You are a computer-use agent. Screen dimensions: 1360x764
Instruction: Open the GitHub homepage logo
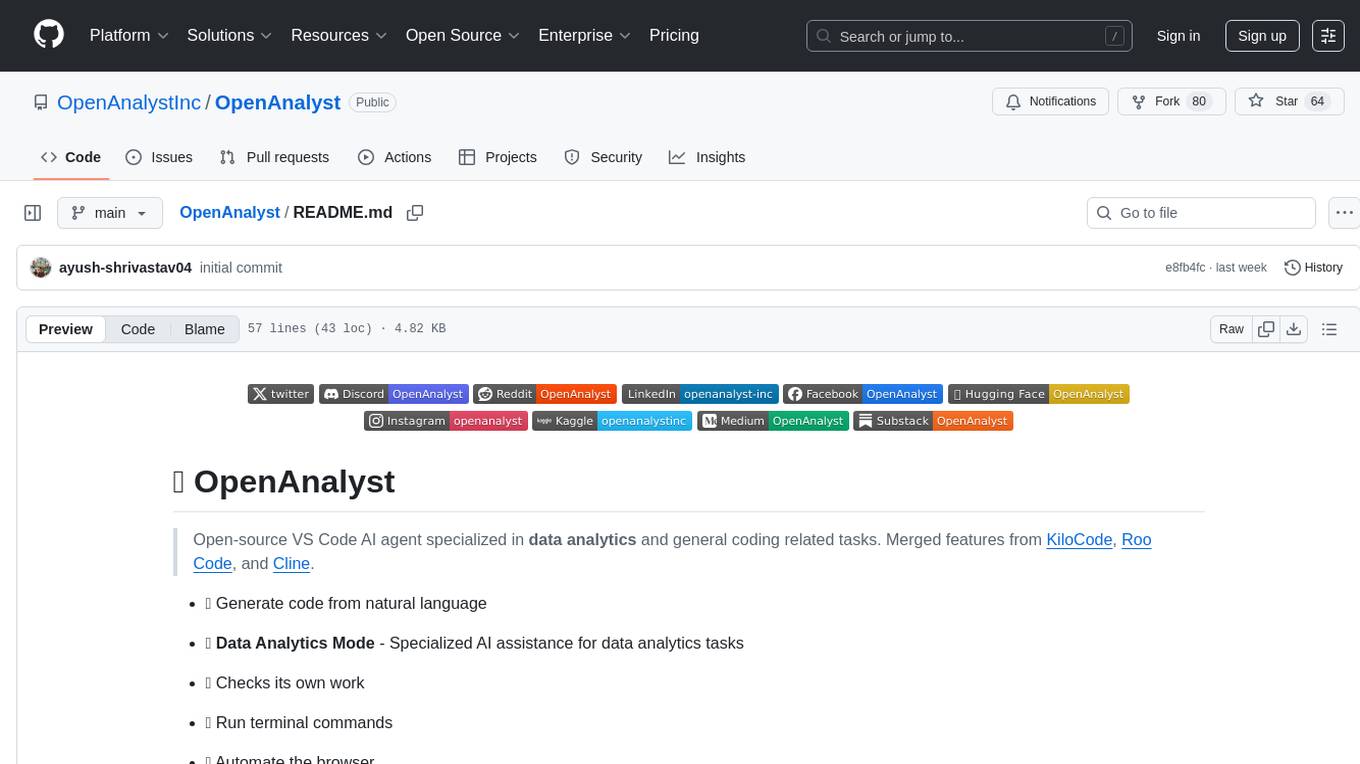coord(49,35)
